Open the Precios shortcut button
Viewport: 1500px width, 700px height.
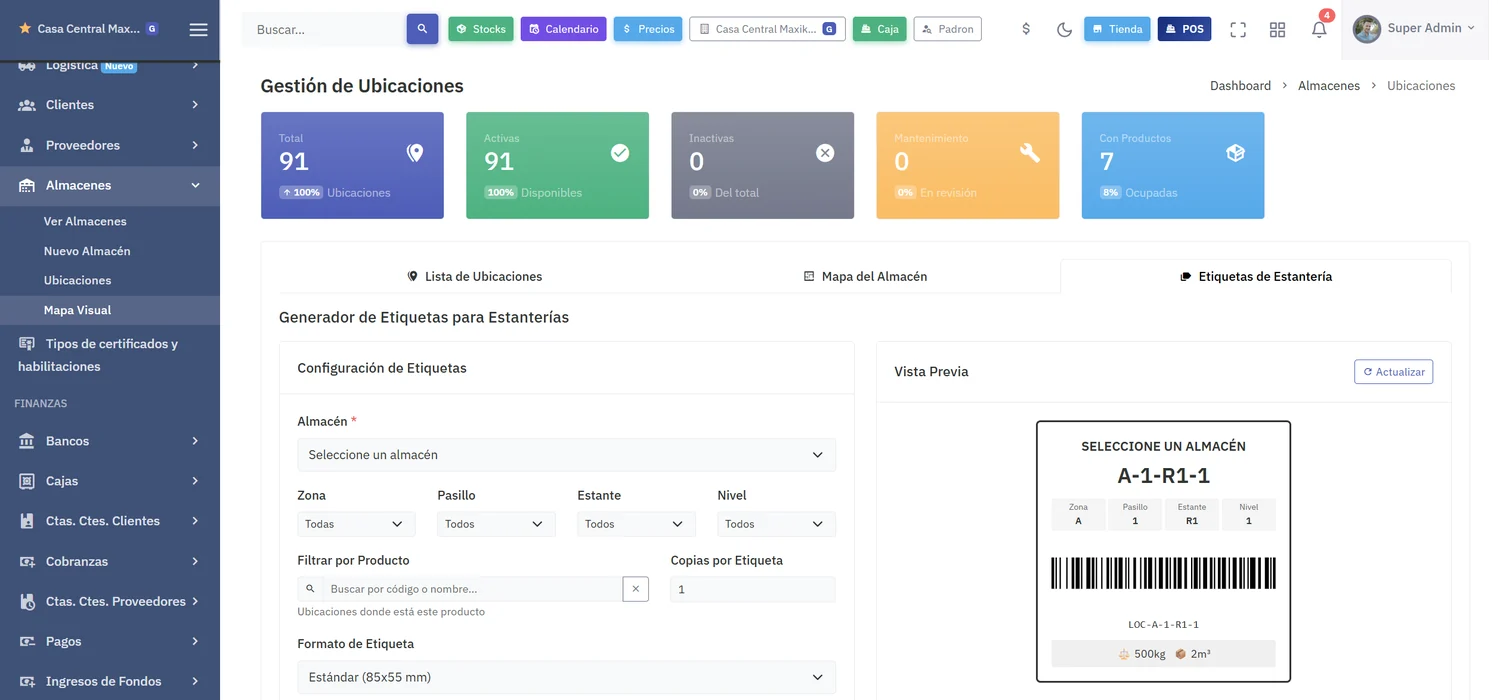click(x=648, y=29)
